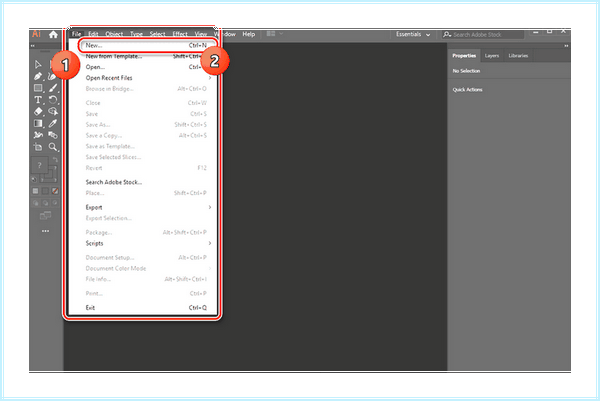This screenshot has width=600, height=401.
Task: Click the Search Adobe Stock field
Action: (483, 34)
